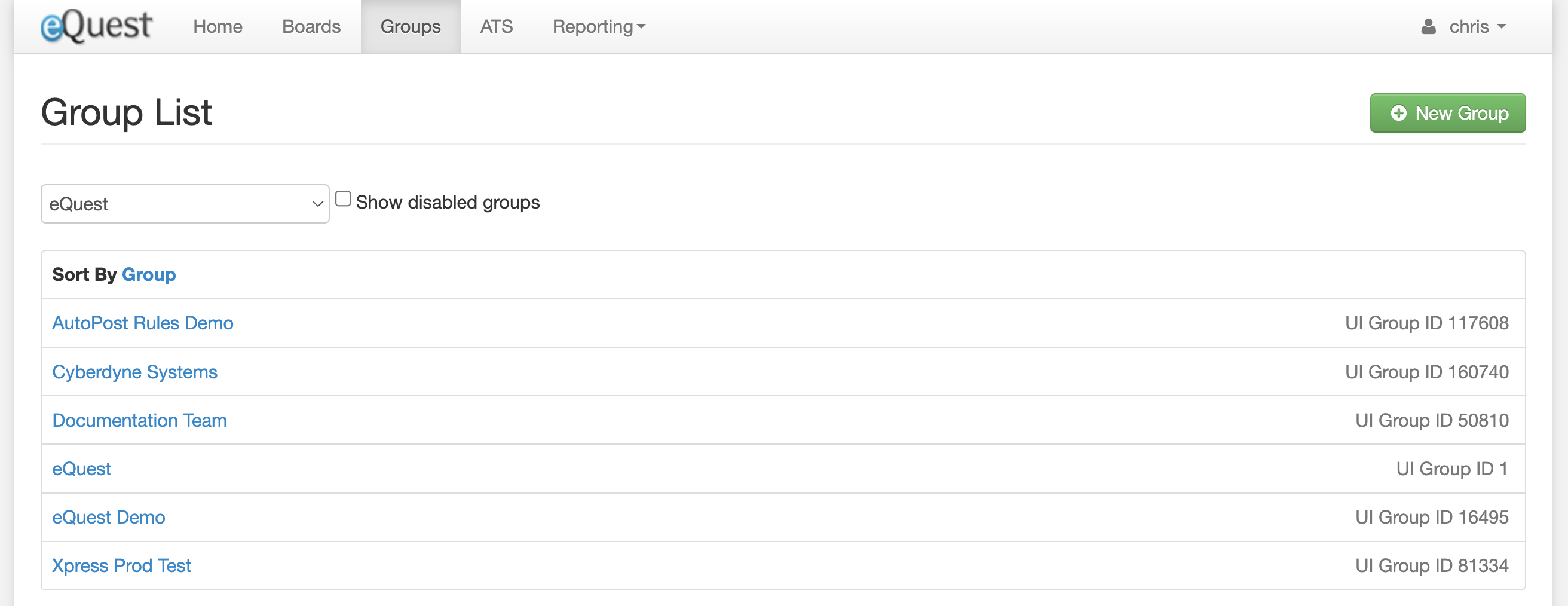The height and width of the screenshot is (606, 1568).
Task: Open the Documentation Team group
Action: tap(139, 420)
